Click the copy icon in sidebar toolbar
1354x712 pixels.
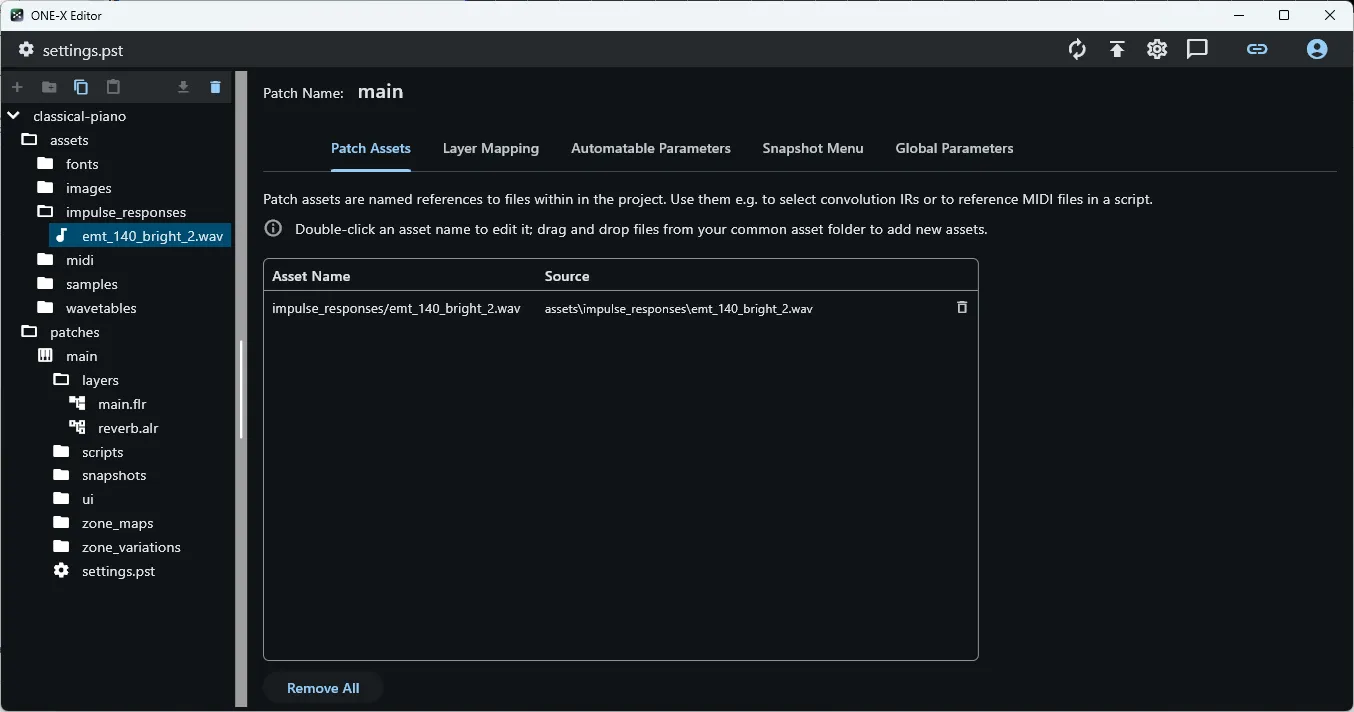tap(81, 87)
